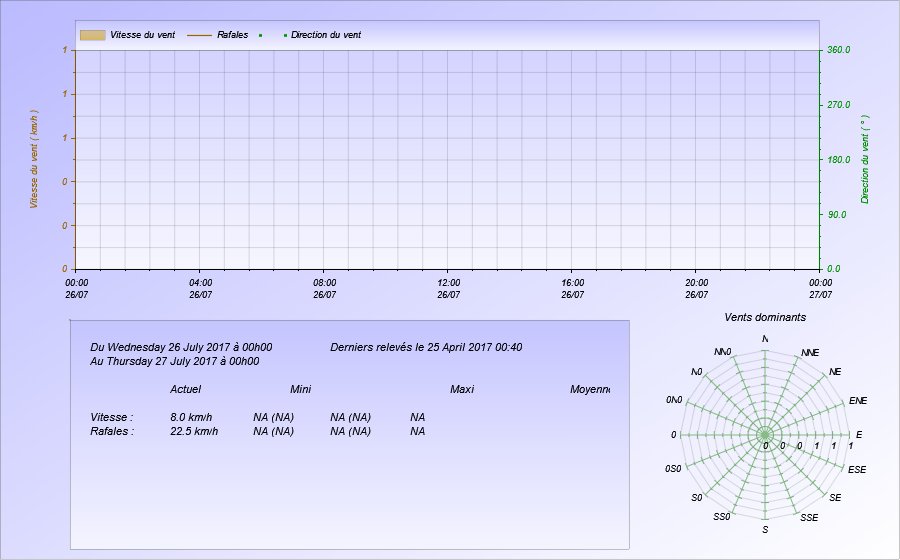Click the 'NNE' compass label
Screen dimensions: 900x560
click(810, 353)
